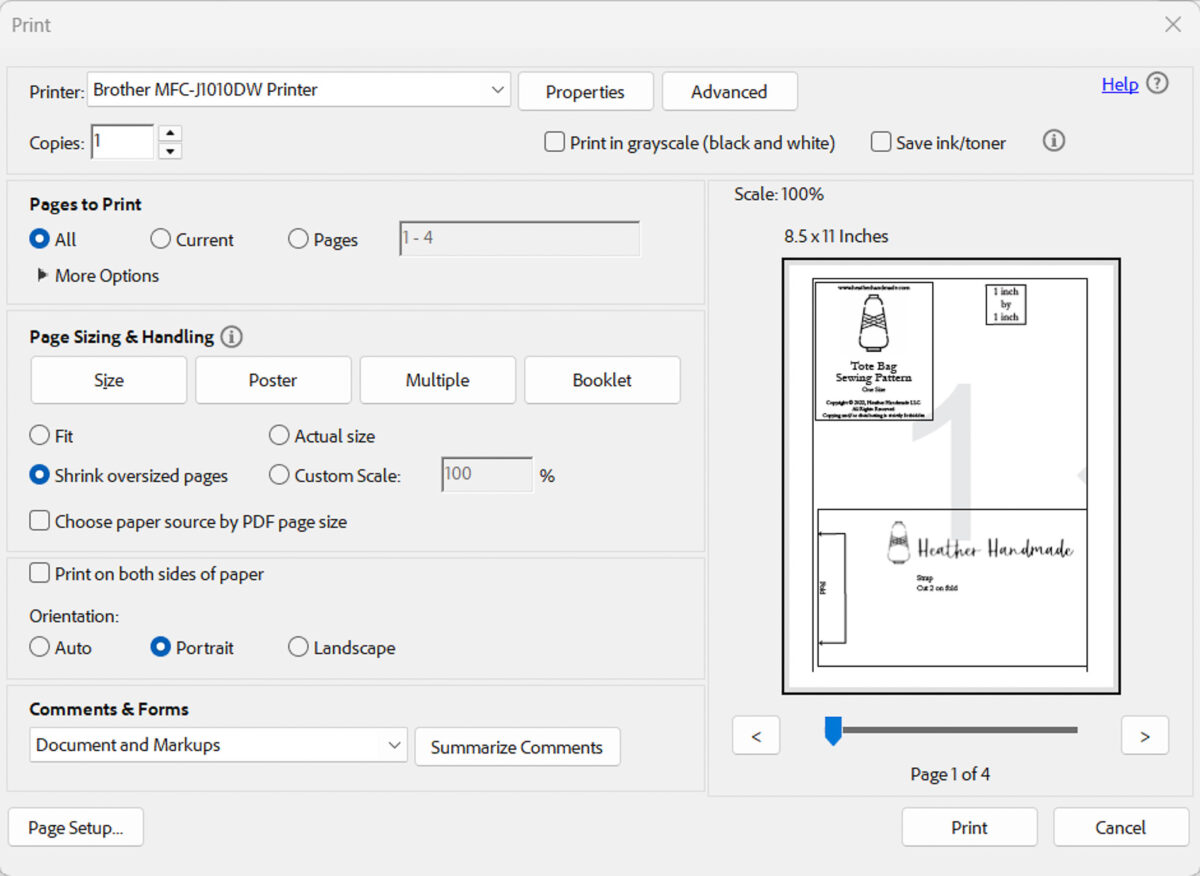This screenshot has height=876, width=1200.
Task: Click the page preview slider handle
Action: [x=832, y=730]
